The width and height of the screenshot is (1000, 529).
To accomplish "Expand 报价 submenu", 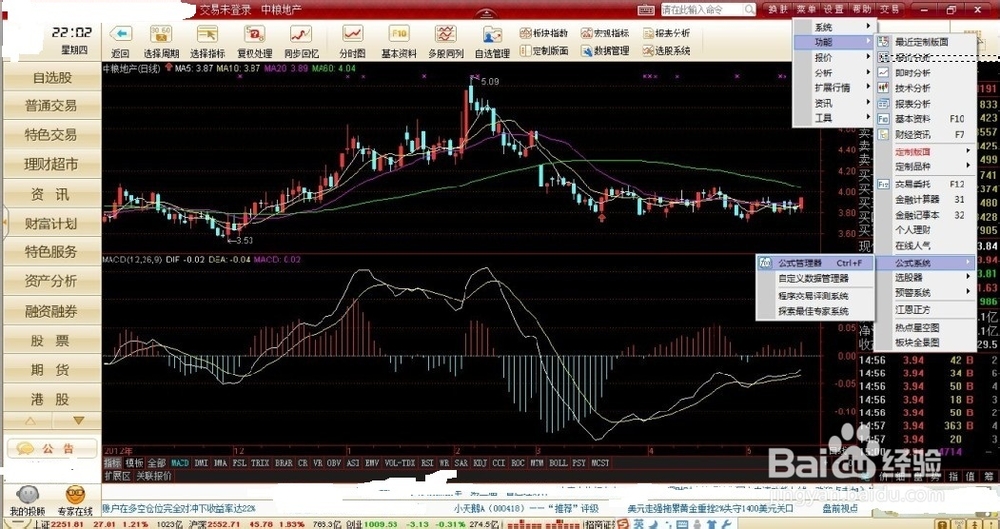I will tap(834, 57).
